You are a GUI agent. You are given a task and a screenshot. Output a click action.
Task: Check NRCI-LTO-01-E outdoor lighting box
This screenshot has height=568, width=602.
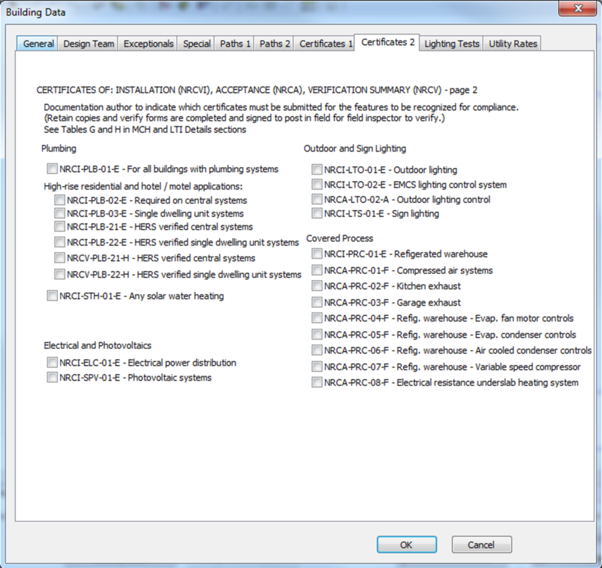click(x=317, y=170)
